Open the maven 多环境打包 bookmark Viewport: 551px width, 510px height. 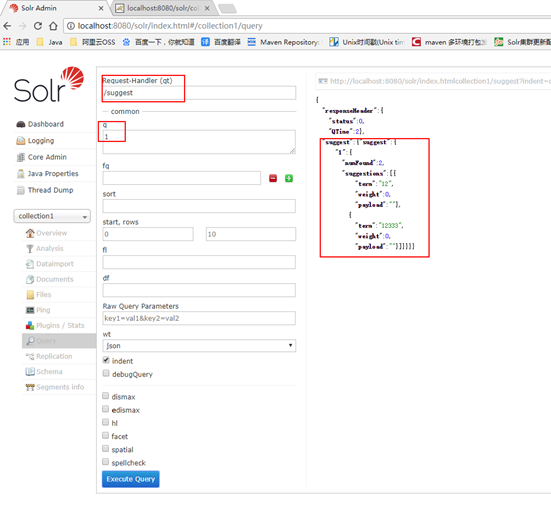pyautogui.click(x=449, y=42)
